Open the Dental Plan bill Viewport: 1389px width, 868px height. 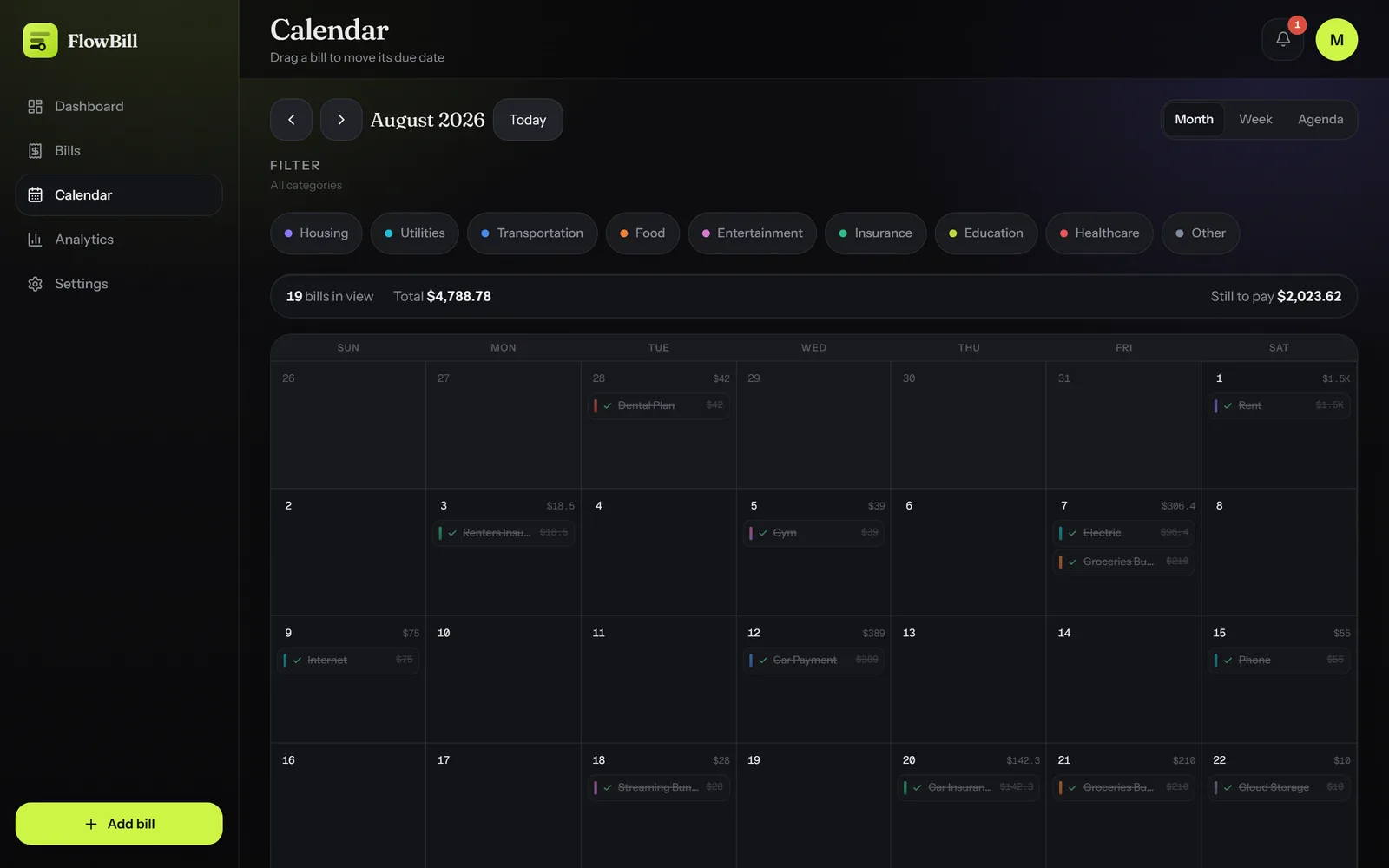point(659,405)
